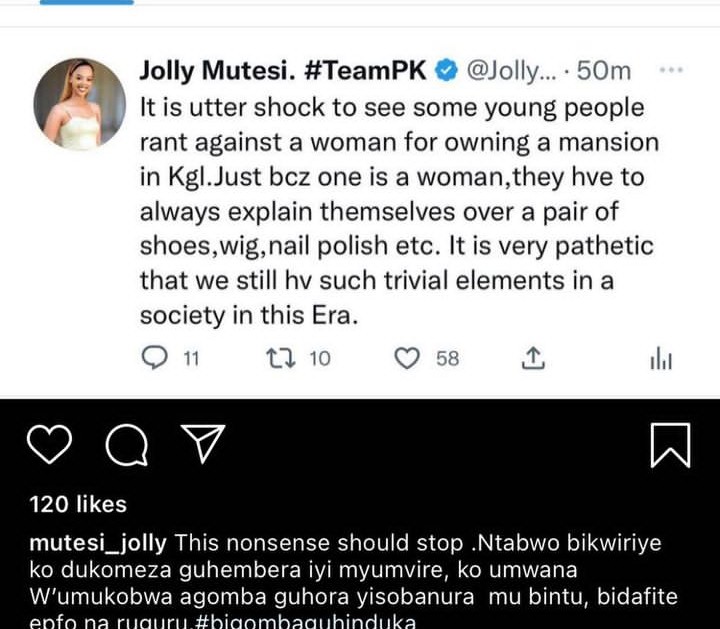Like the tweet with the heart icon

click(x=407, y=358)
